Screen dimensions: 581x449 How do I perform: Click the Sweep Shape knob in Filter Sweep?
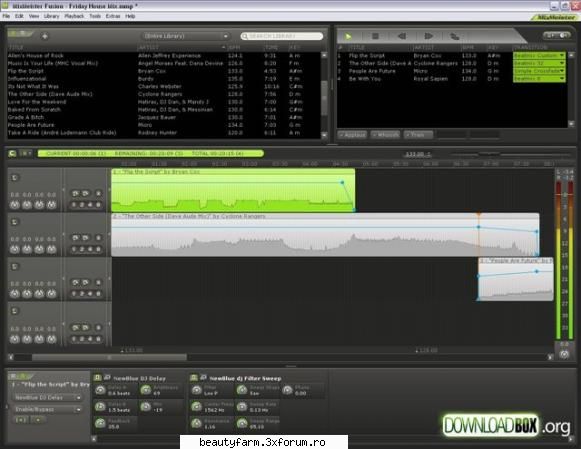(242, 390)
